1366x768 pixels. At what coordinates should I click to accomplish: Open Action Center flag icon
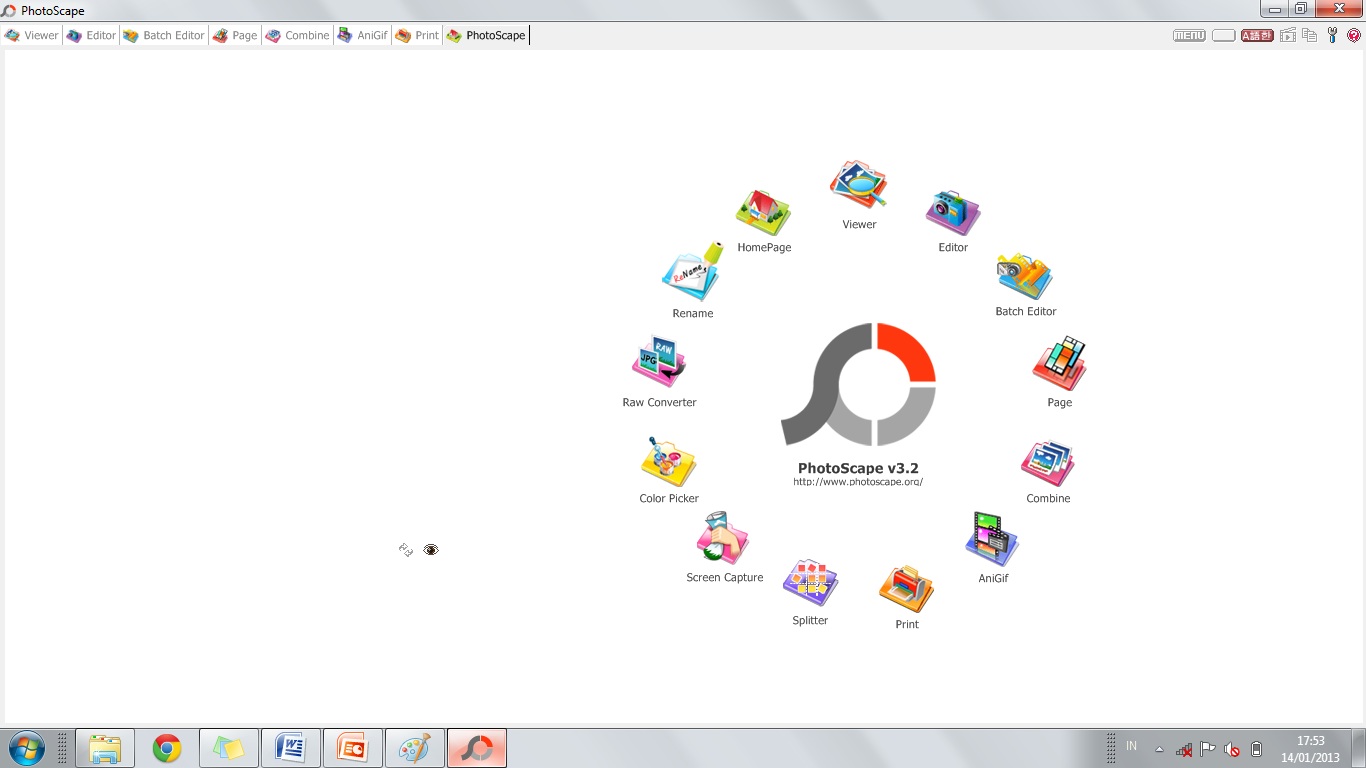tap(1208, 749)
